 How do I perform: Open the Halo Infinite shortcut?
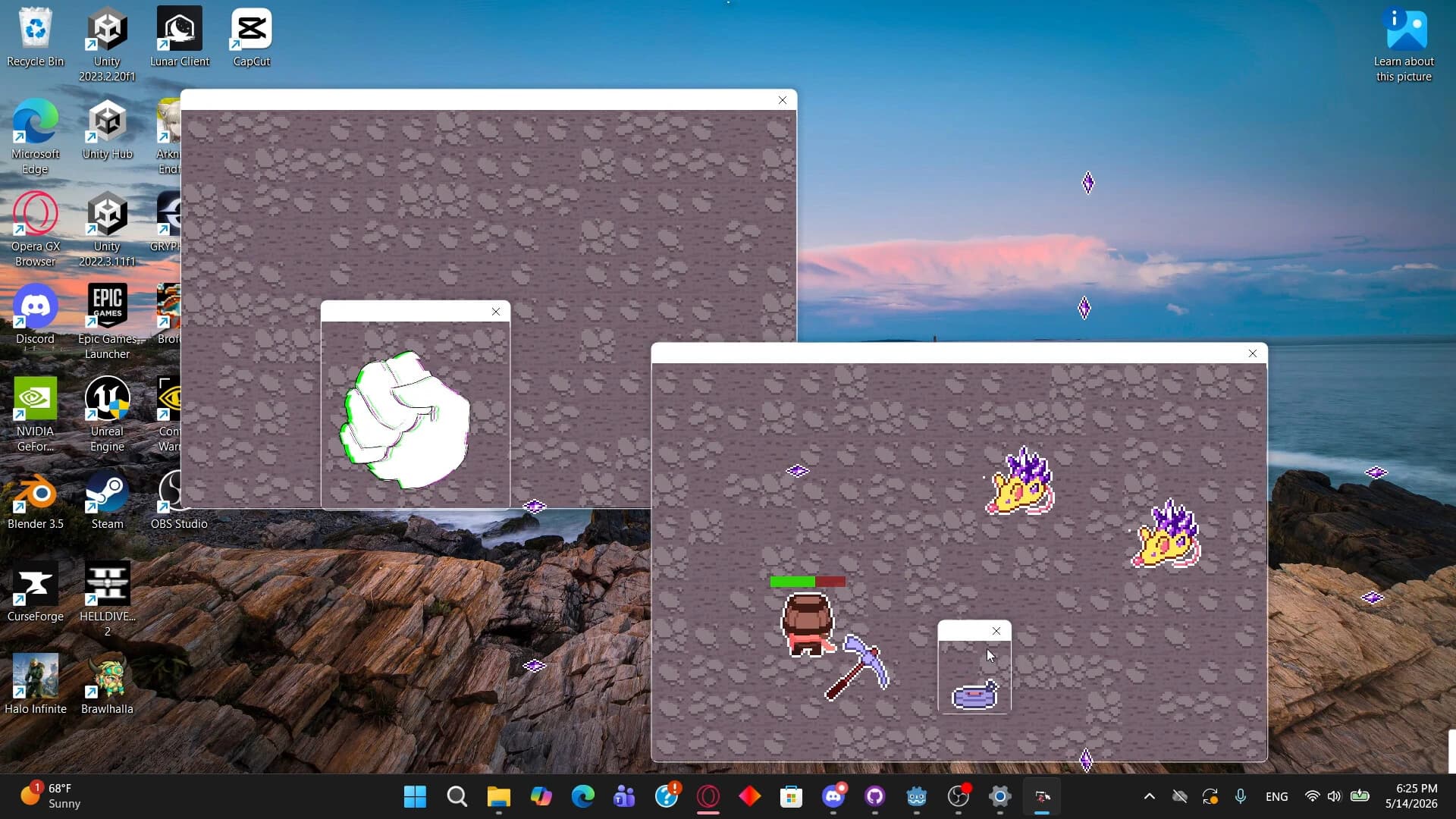[35, 686]
